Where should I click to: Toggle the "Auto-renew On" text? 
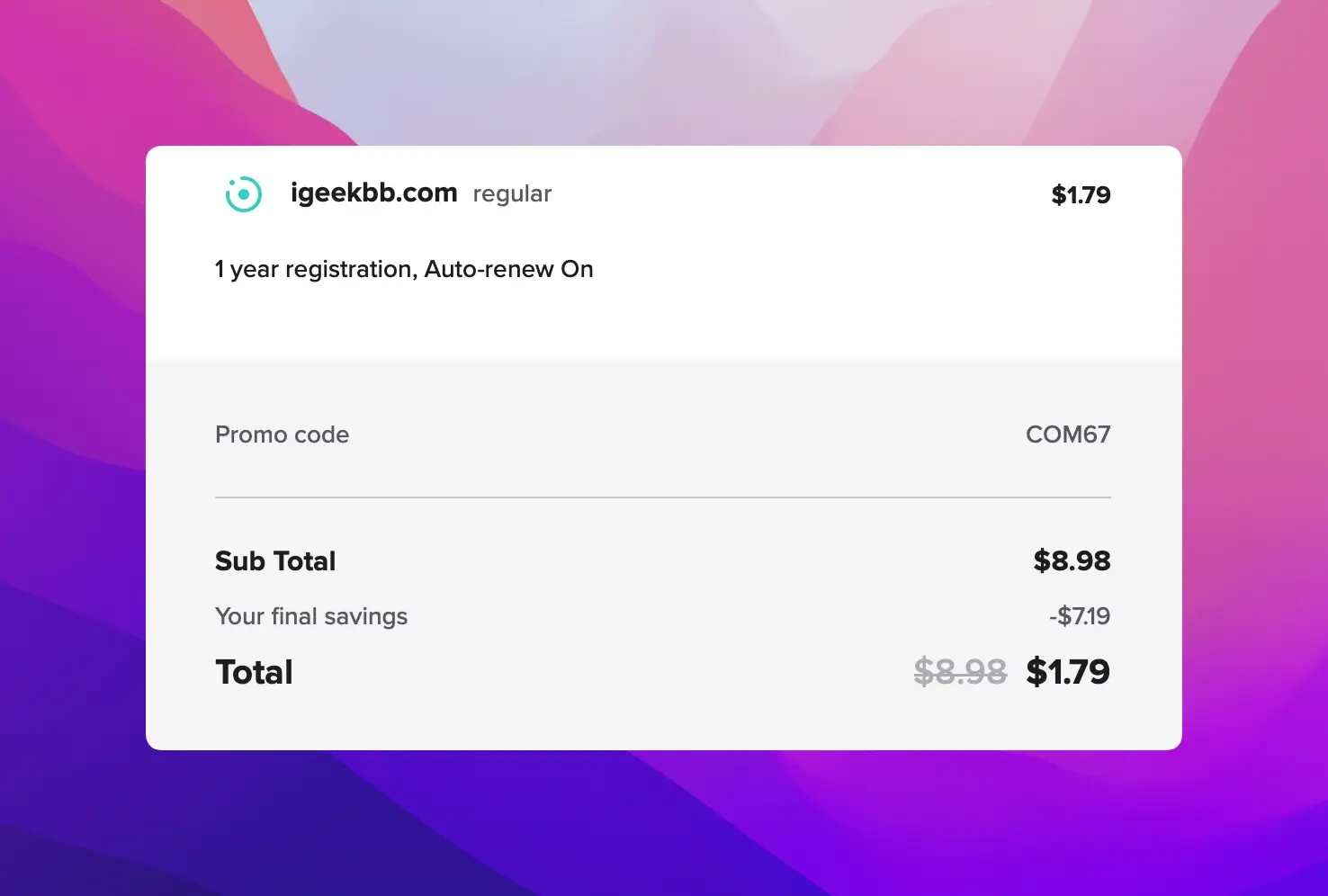click(x=508, y=269)
